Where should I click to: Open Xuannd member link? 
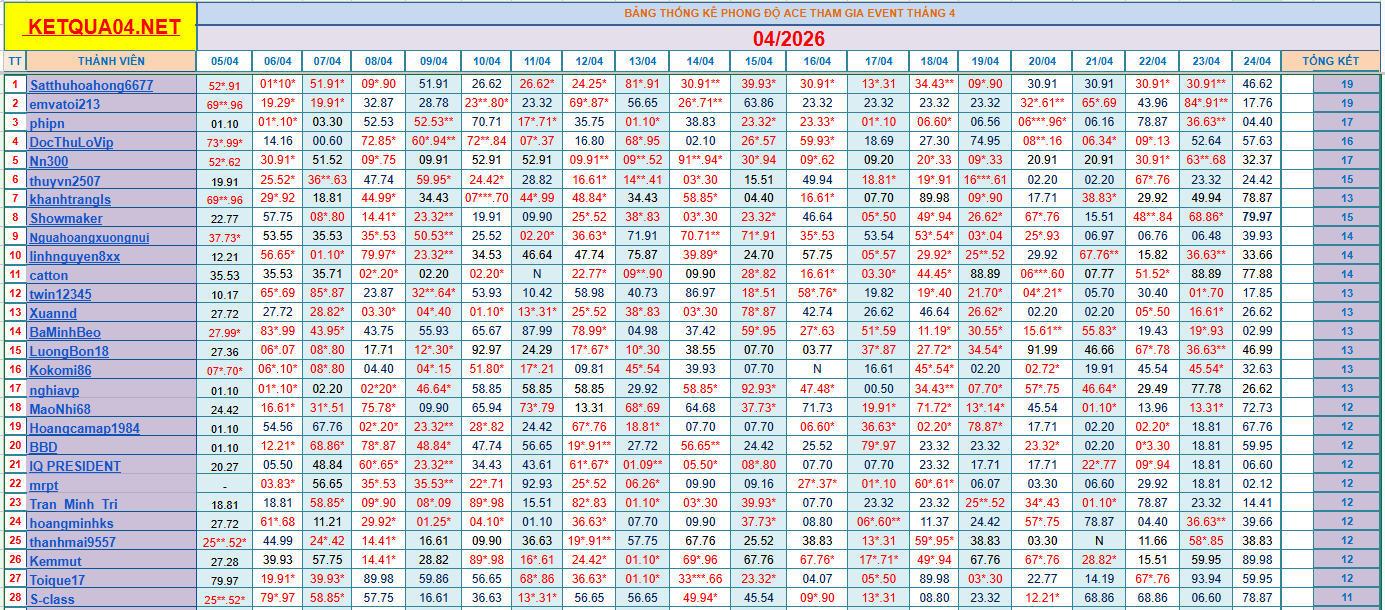(53, 313)
